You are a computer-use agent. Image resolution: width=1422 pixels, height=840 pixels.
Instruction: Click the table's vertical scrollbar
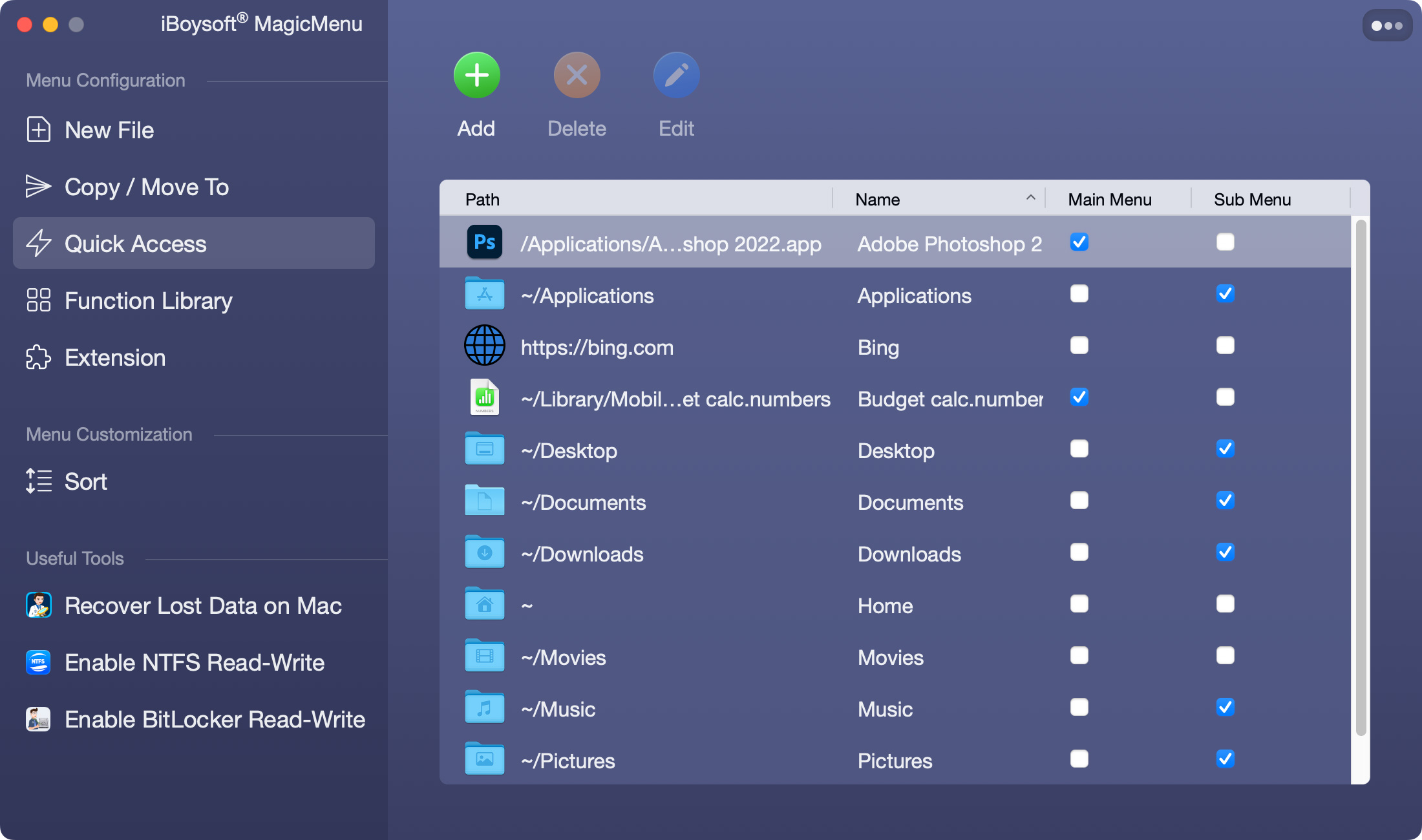coord(1361,478)
